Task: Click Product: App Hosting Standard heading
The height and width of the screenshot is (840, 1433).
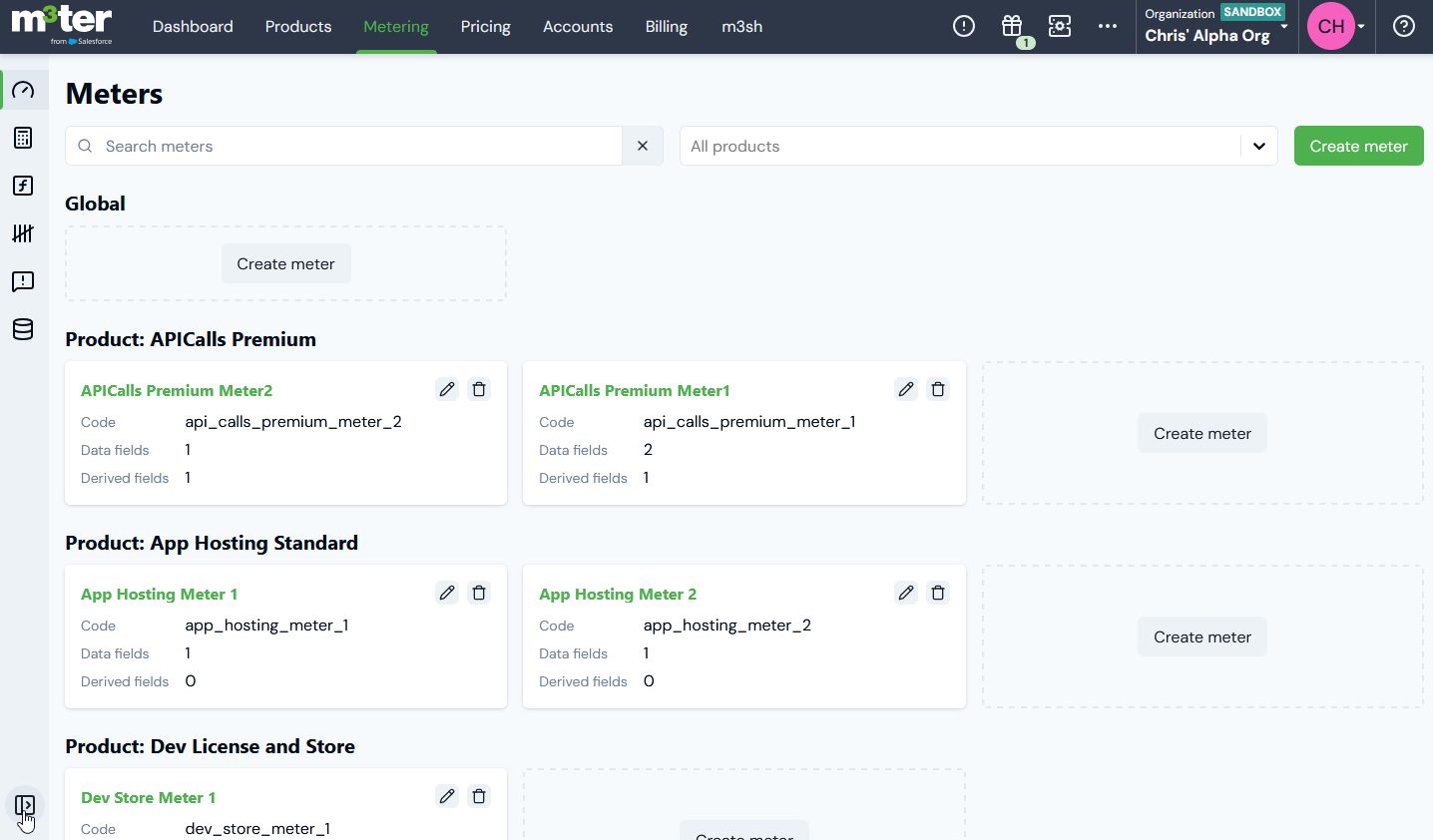Action: coord(212,543)
